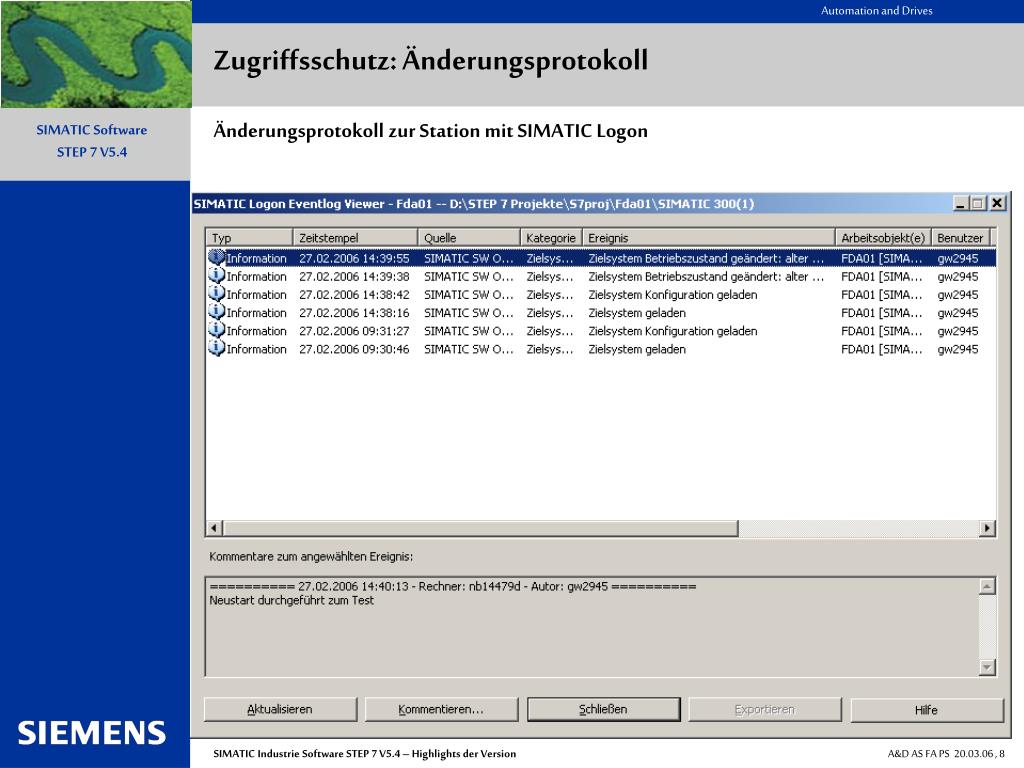Close the viewer with Schließen
1024x768 pixels.
(603, 709)
